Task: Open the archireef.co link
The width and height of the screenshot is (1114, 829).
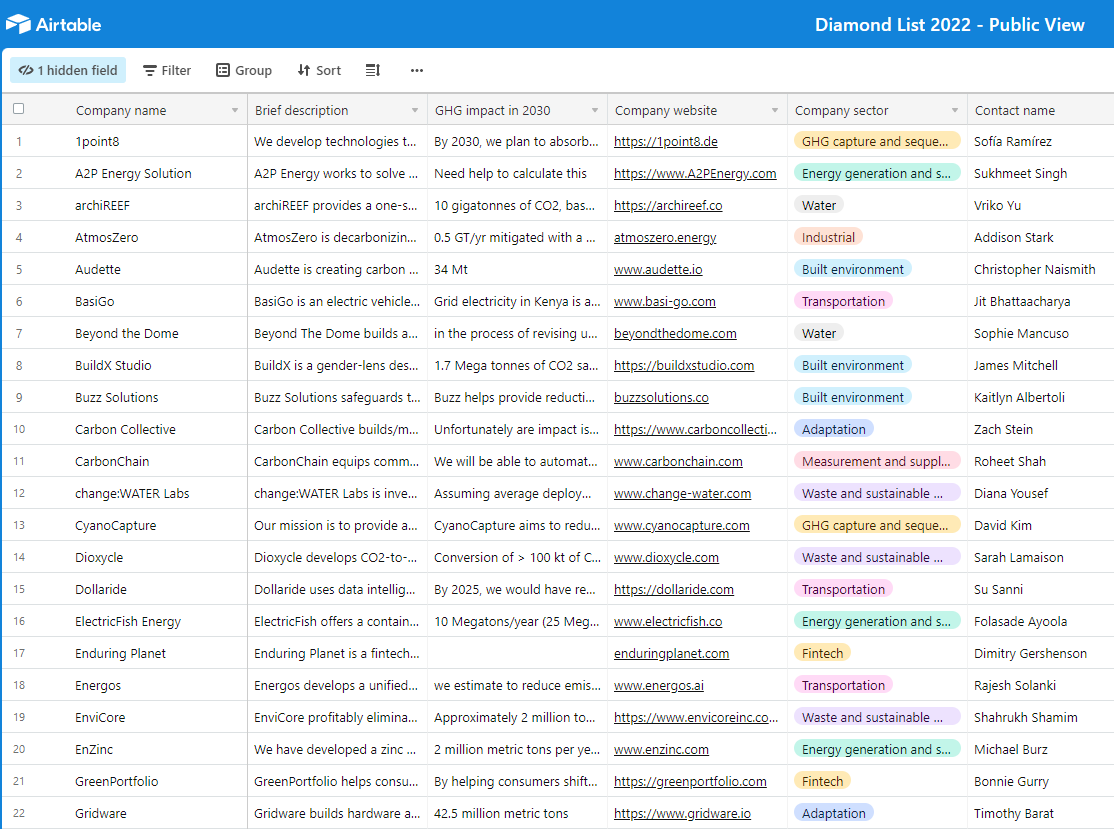Action: click(668, 205)
